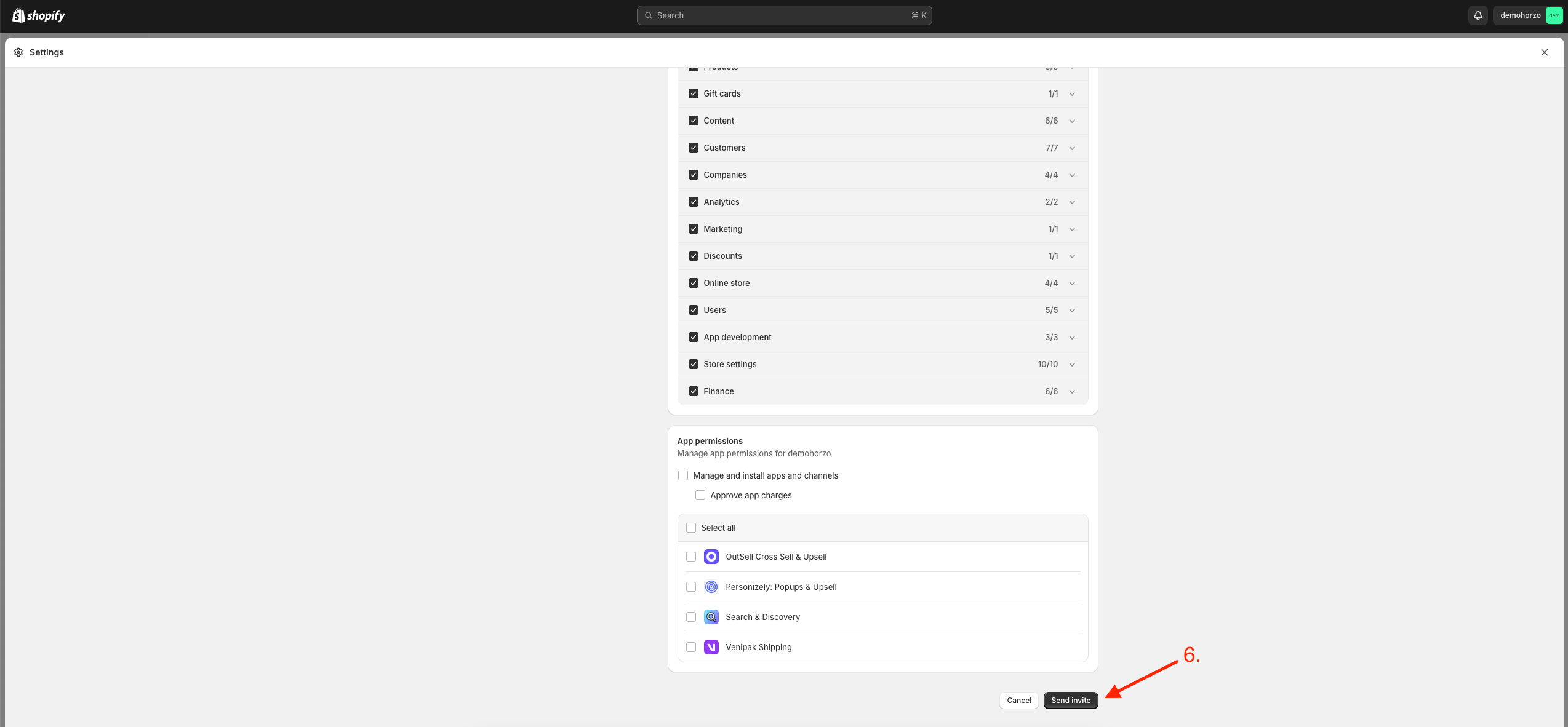Click the Venipak Shipping app icon
Image resolution: width=1568 pixels, height=727 pixels.
[x=711, y=647]
